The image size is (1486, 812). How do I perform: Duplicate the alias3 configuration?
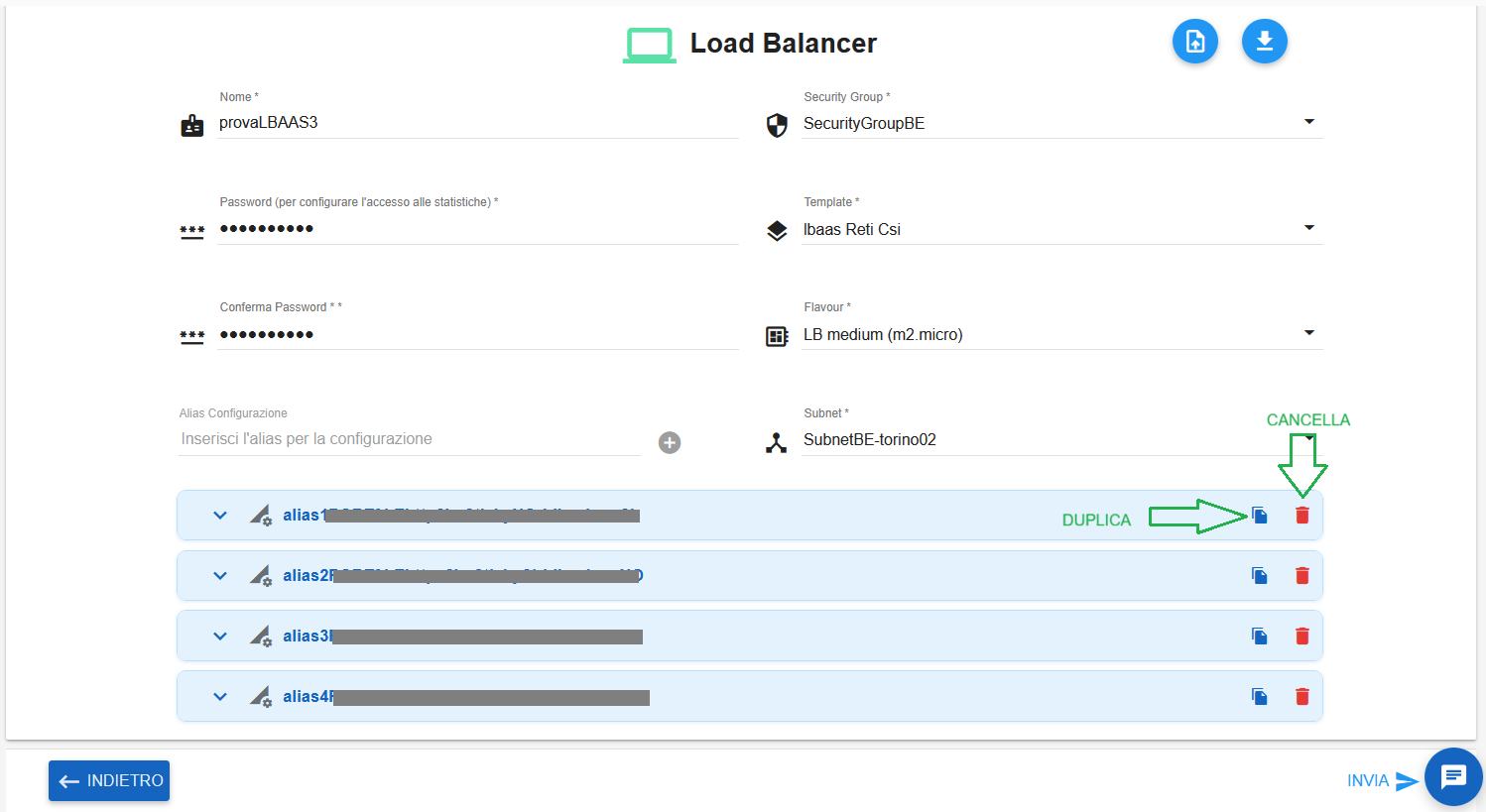1260,637
